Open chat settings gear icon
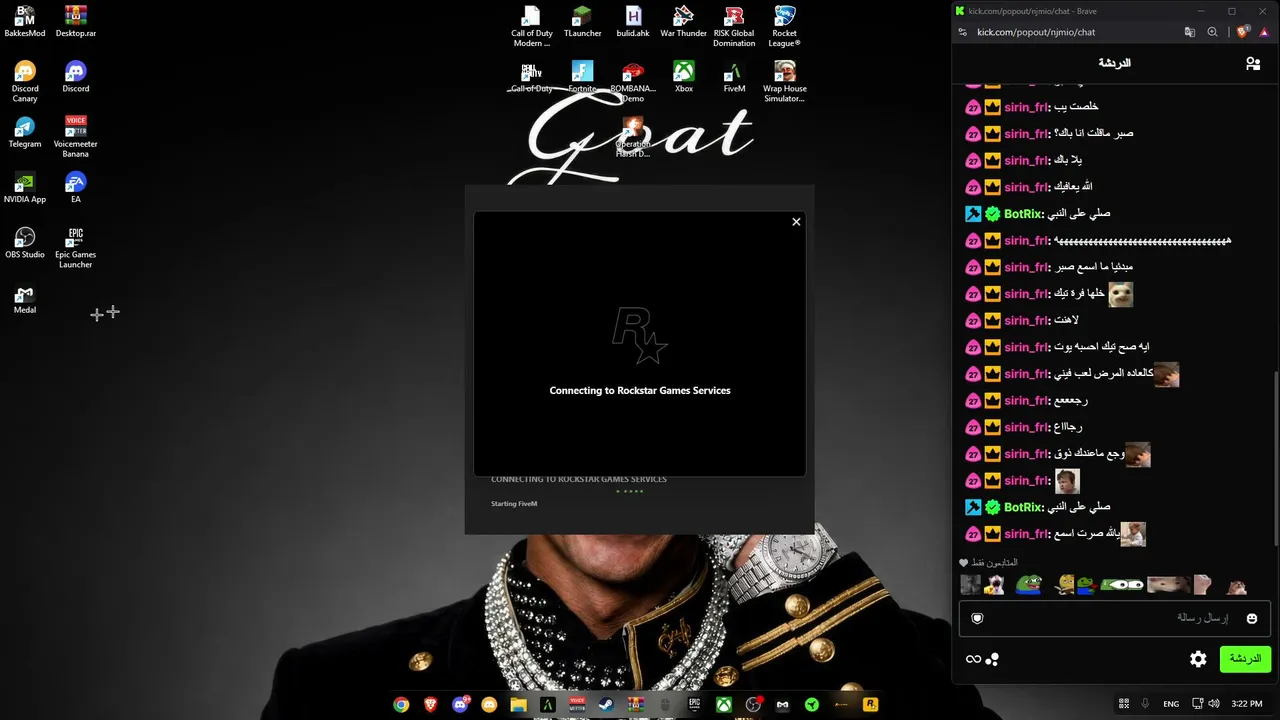Screen dimensions: 1280x720 pos(1198,659)
